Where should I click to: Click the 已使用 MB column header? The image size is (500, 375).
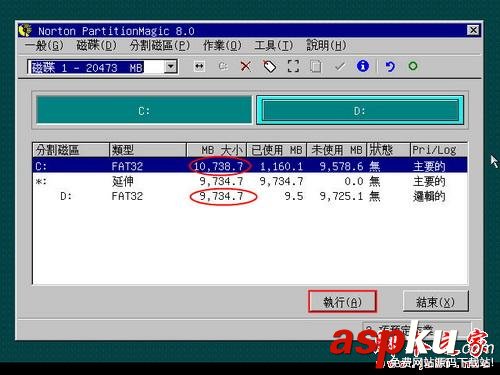tap(276, 150)
